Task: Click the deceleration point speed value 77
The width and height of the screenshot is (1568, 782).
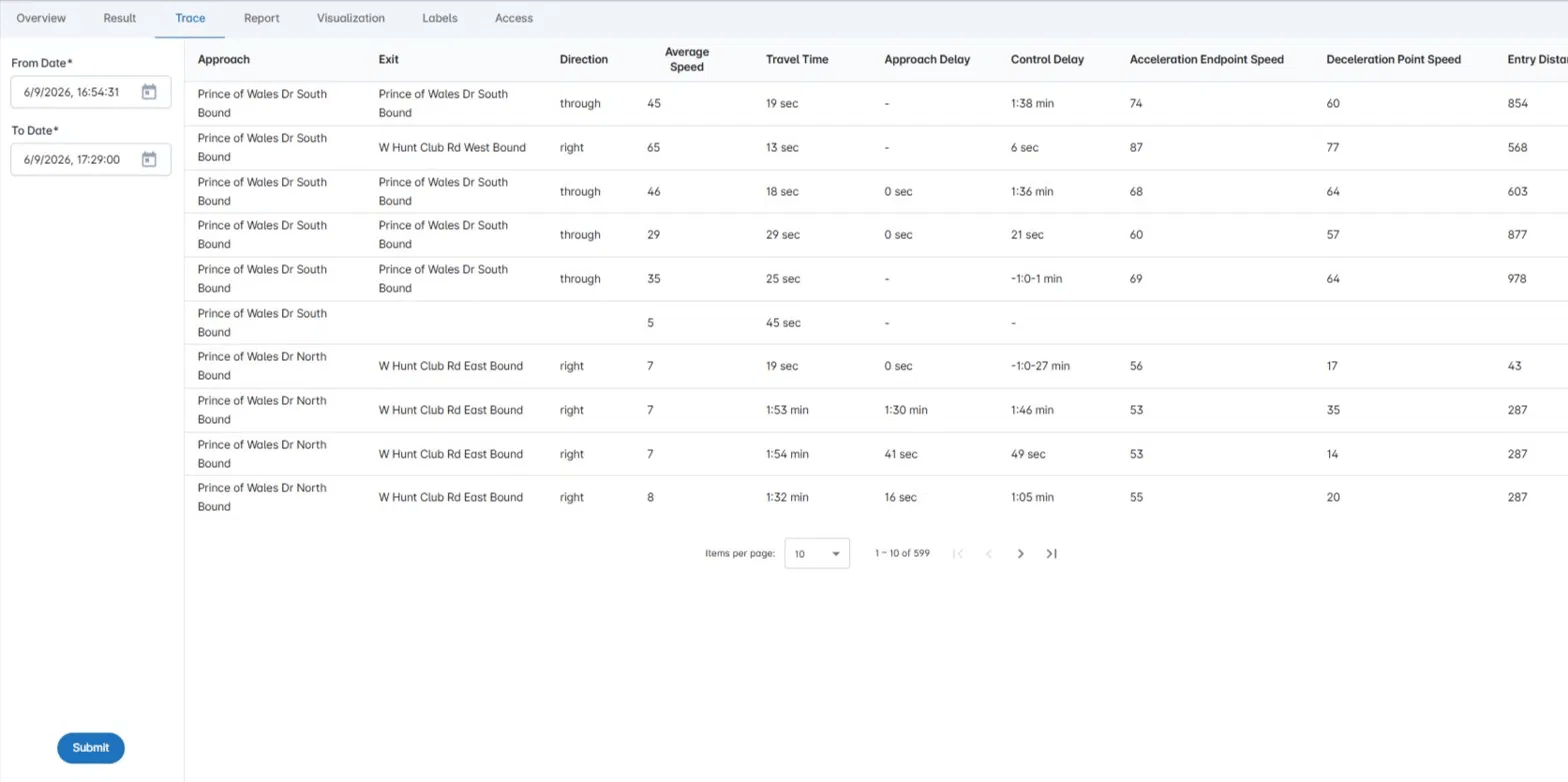Action: (x=1333, y=147)
